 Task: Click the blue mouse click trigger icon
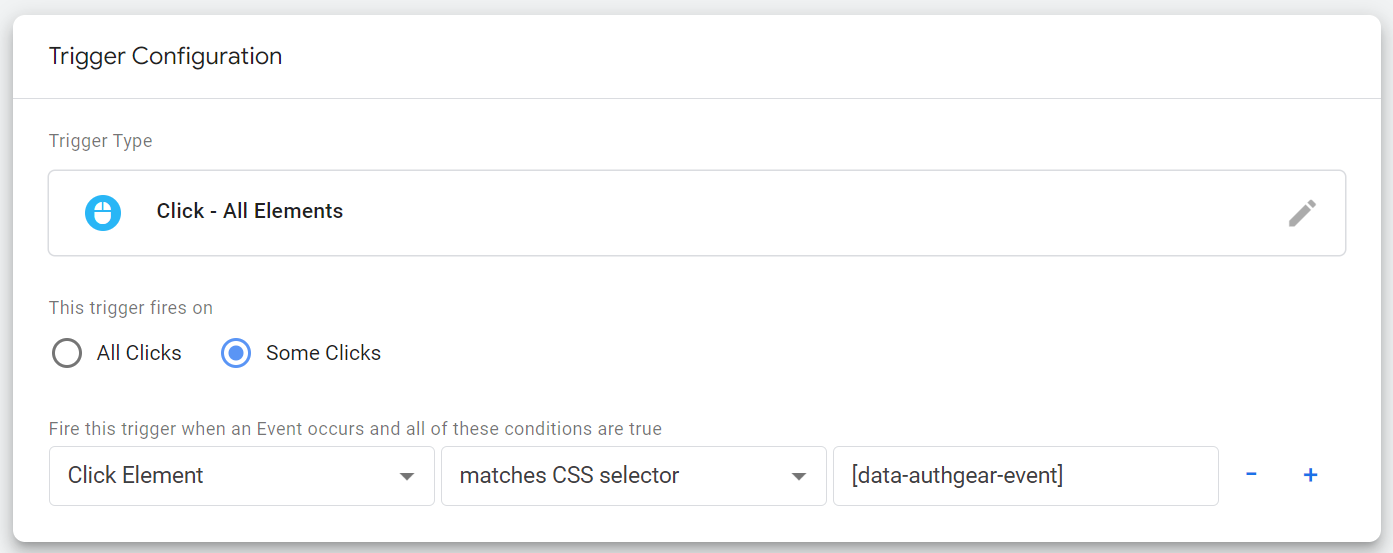tap(103, 212)
